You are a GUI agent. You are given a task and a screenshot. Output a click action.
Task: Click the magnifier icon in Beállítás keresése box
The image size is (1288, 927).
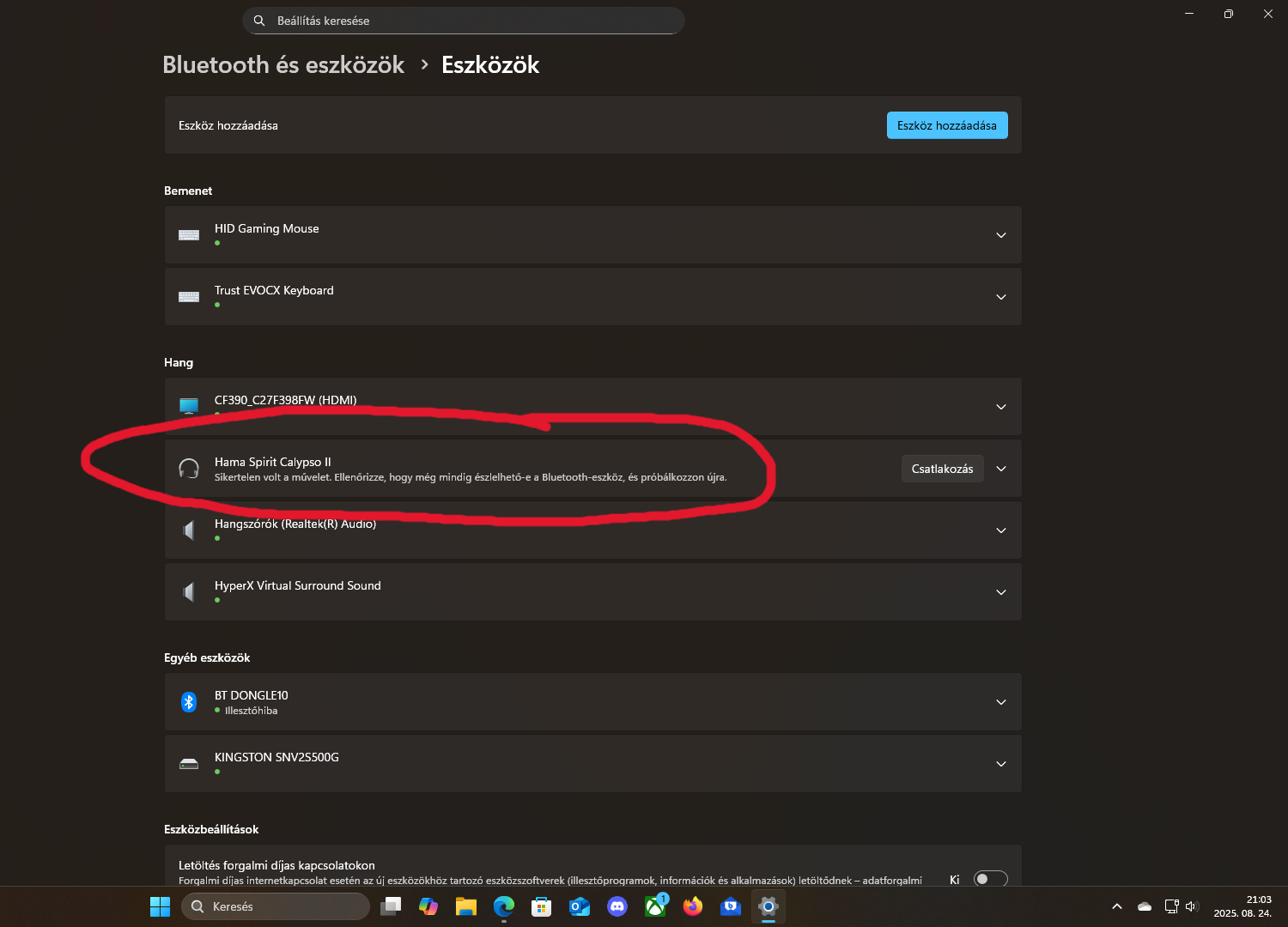[259, 21]
